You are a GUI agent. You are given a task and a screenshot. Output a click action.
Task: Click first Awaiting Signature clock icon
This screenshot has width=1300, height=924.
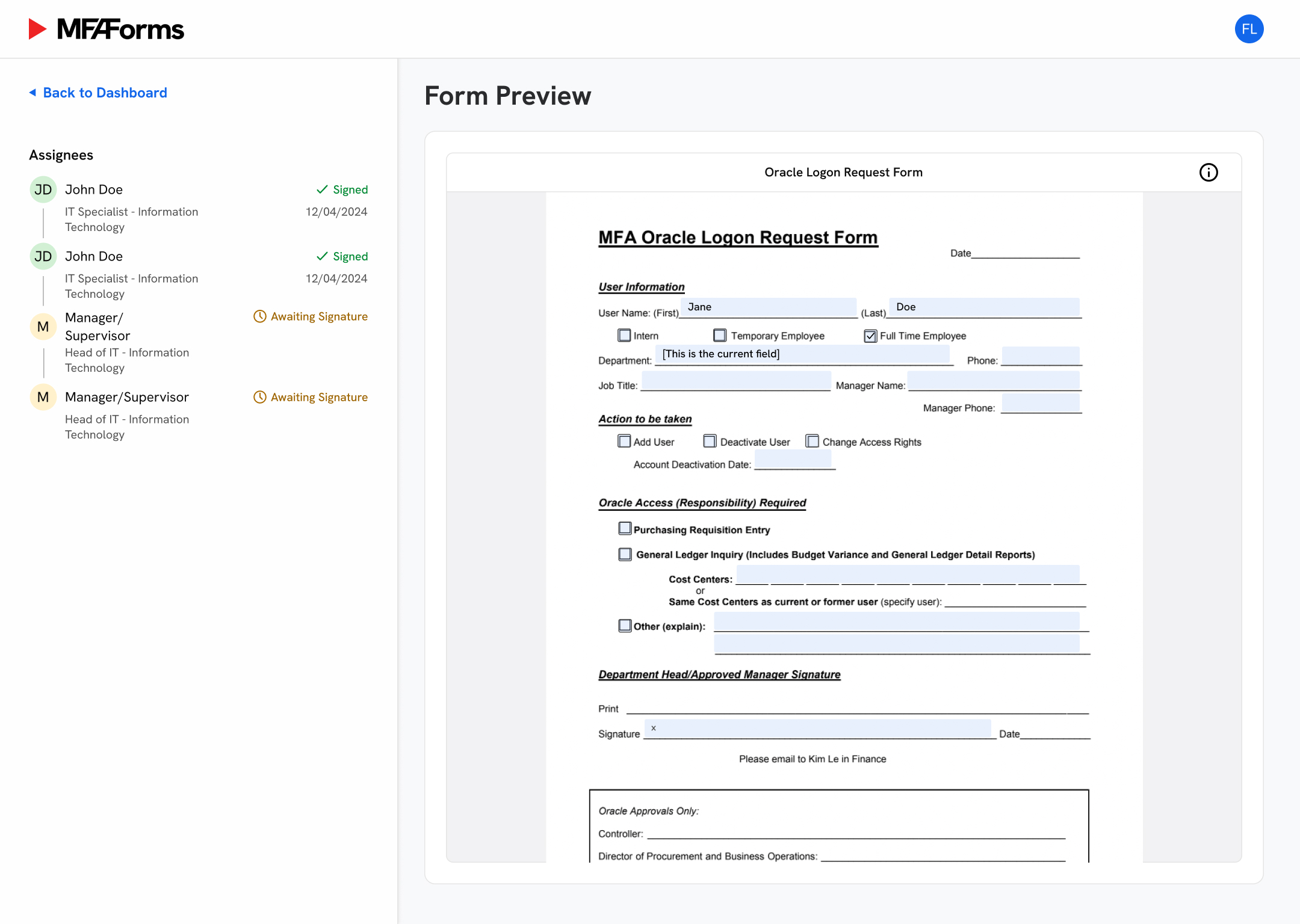[259, 316]
